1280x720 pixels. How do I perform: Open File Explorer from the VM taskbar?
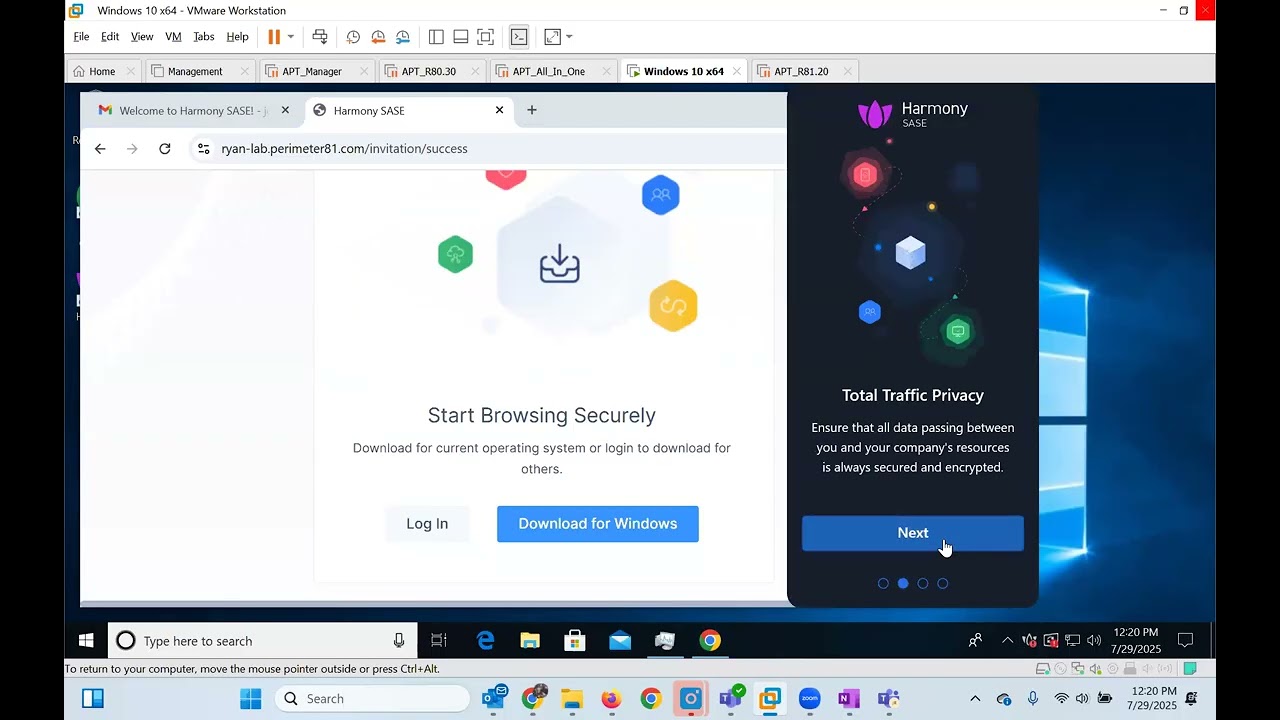530,641
